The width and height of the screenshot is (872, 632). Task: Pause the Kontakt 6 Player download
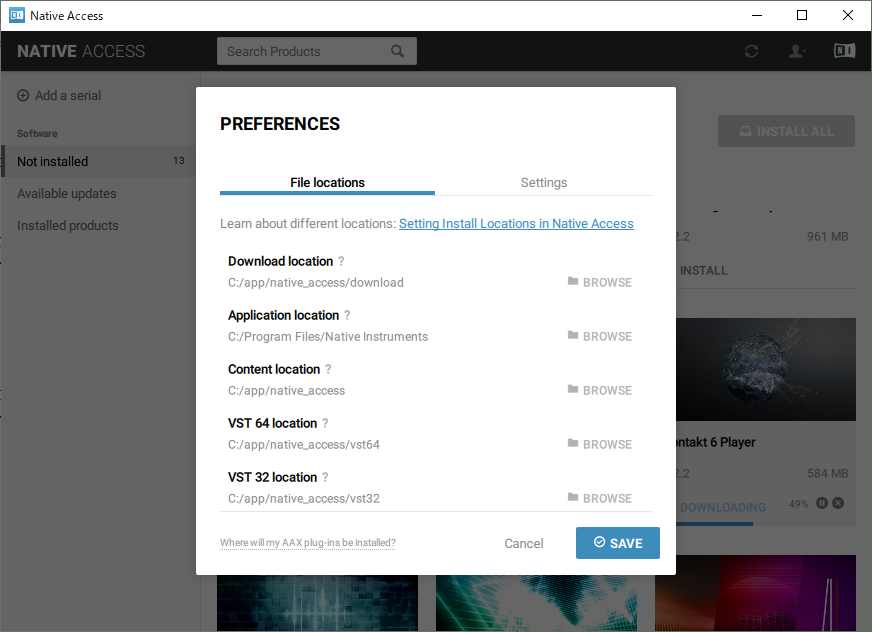821,503
